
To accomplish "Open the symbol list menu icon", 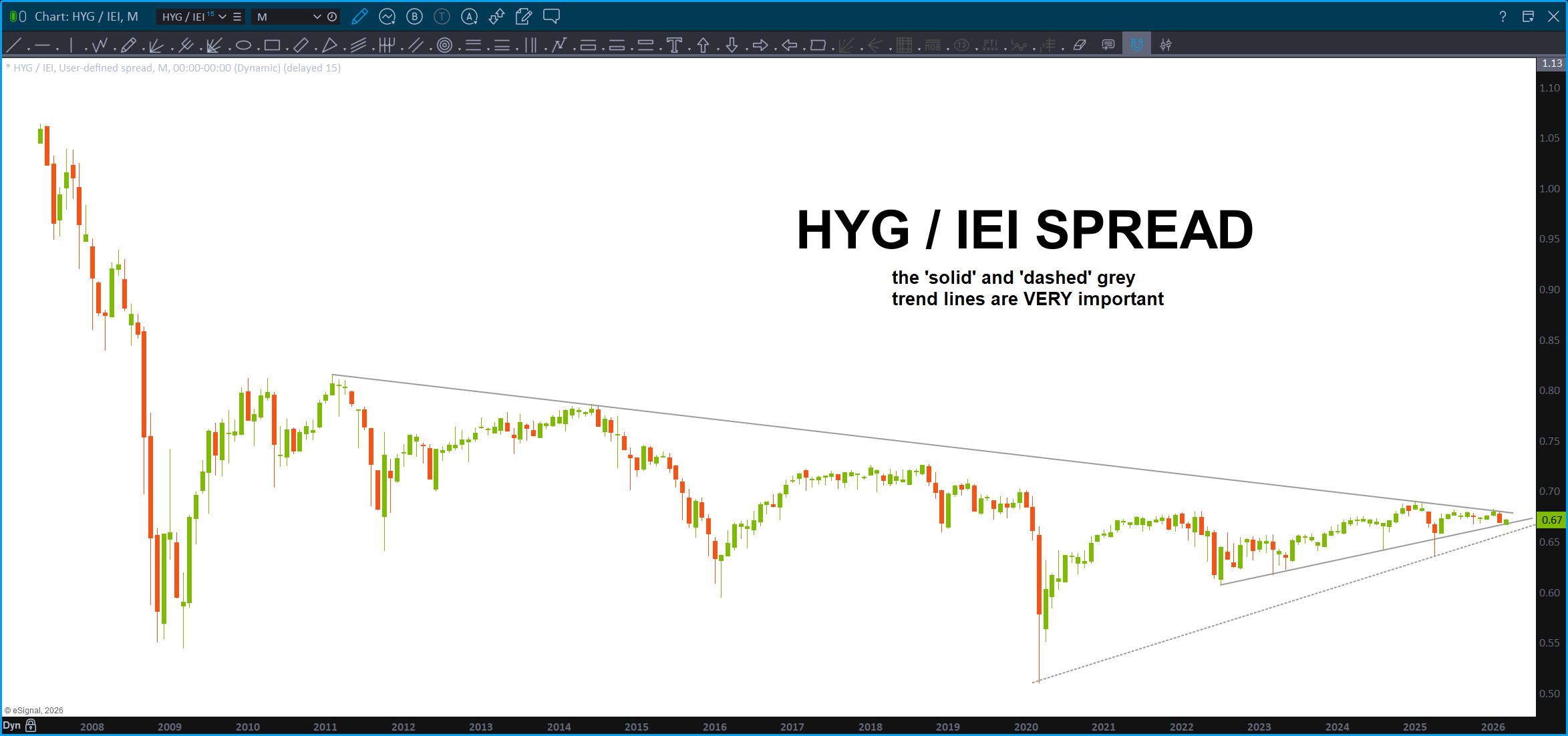I will 237,17.
